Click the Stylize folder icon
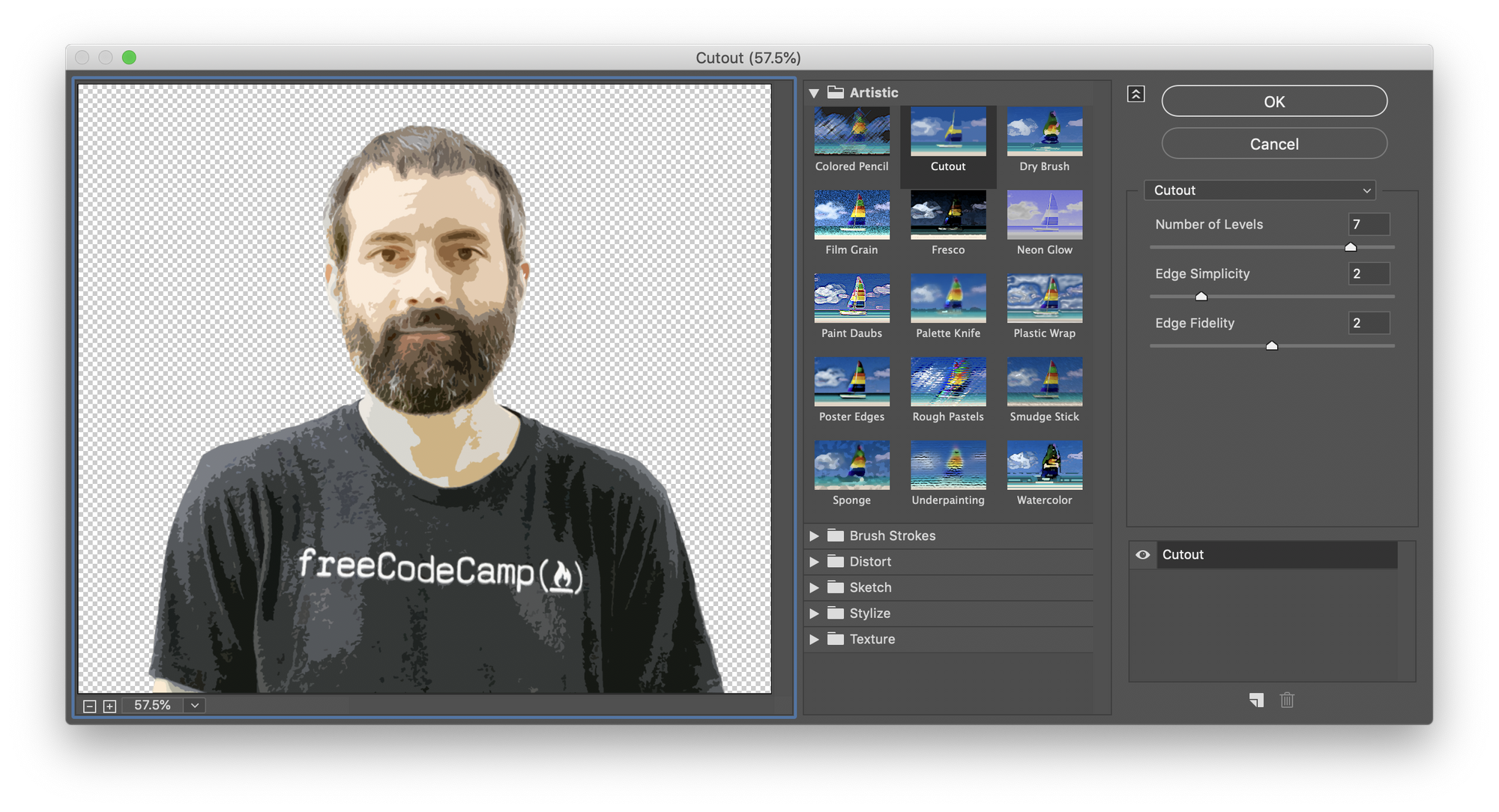This screenshot has height=812, width=1499. click(836, 613)
